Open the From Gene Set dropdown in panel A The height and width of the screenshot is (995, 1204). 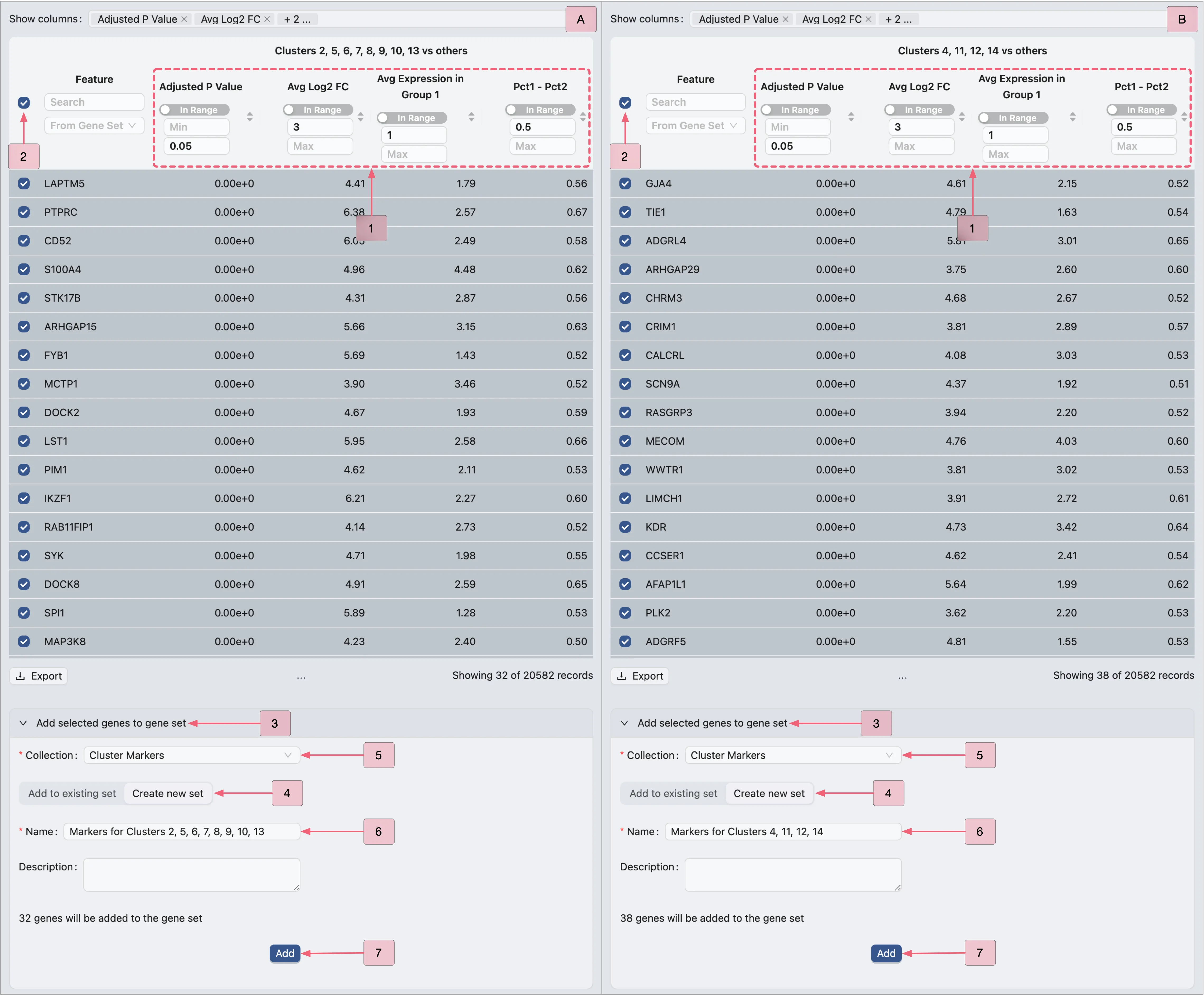94,125
